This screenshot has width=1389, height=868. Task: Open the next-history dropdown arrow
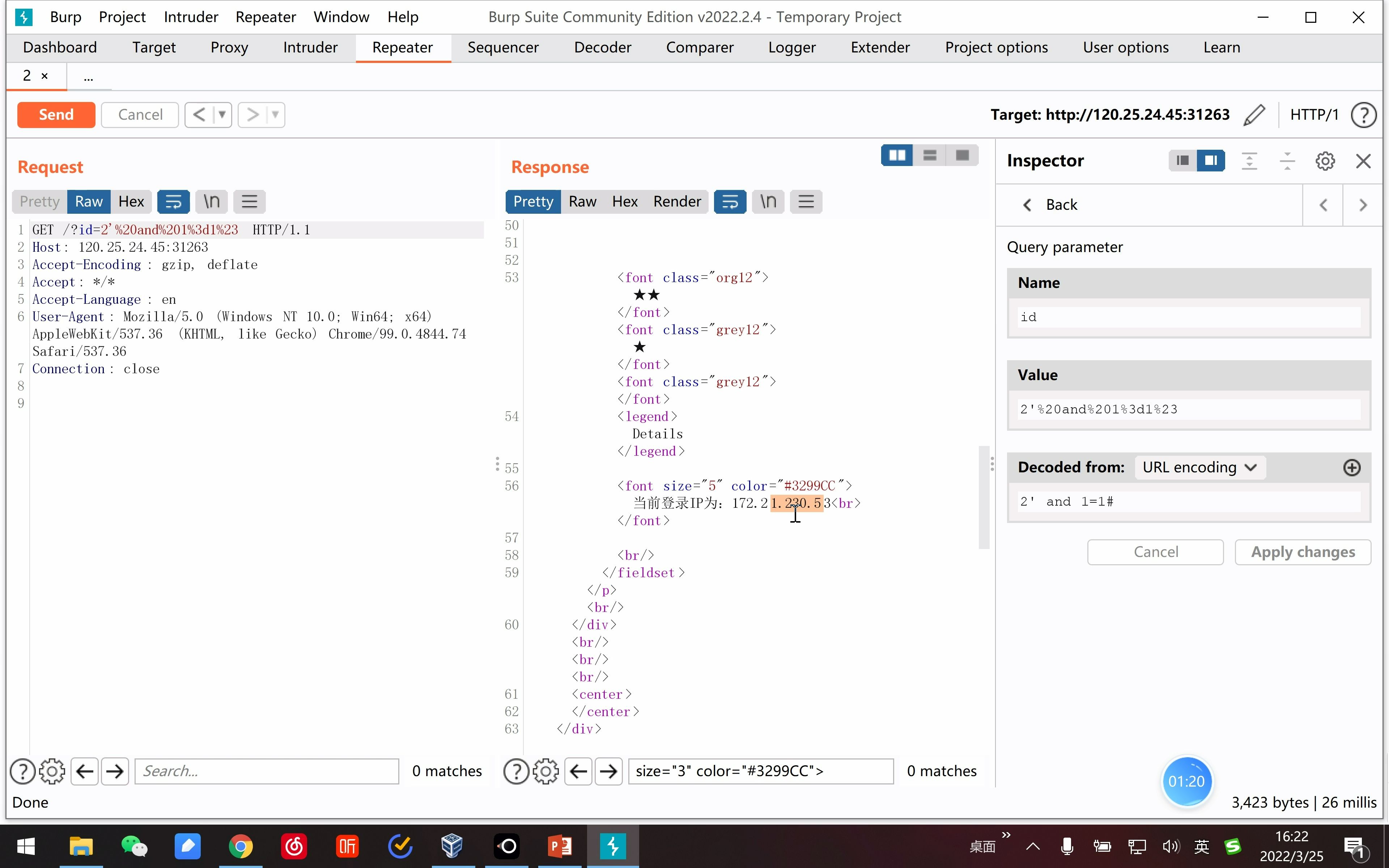click(x=276, y=115)
